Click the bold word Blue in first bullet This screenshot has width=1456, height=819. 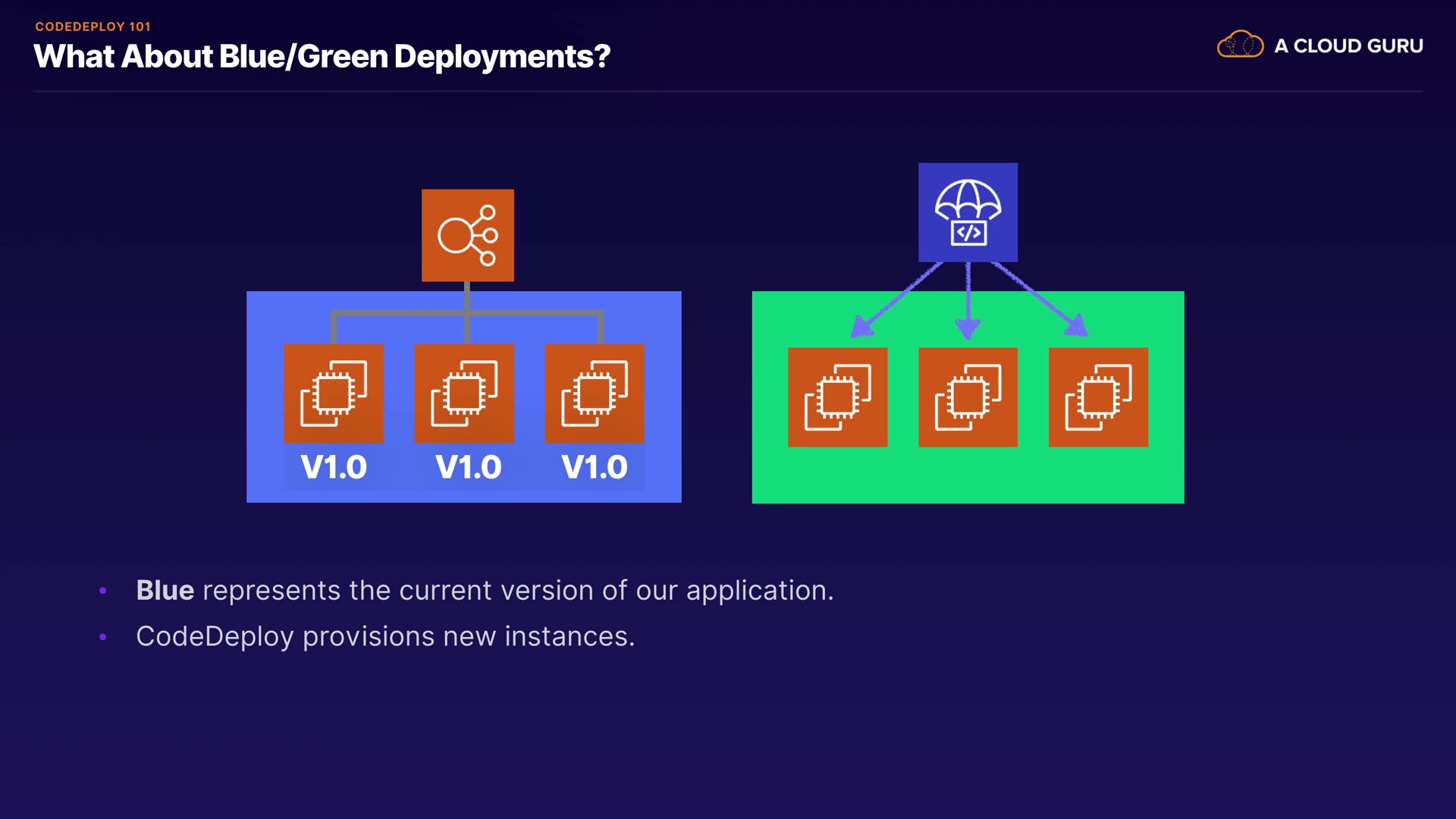click(x=165, y=590)
